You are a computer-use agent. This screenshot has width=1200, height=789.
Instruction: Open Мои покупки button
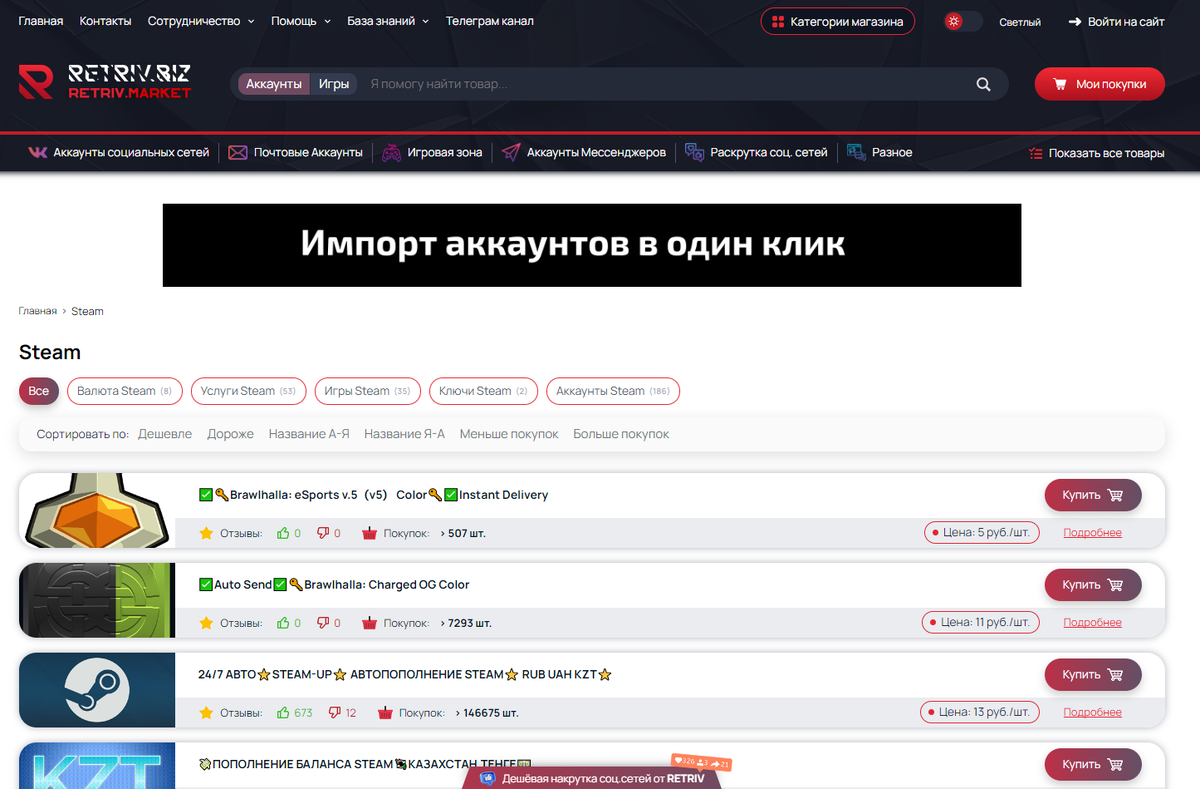[1100, 85]
